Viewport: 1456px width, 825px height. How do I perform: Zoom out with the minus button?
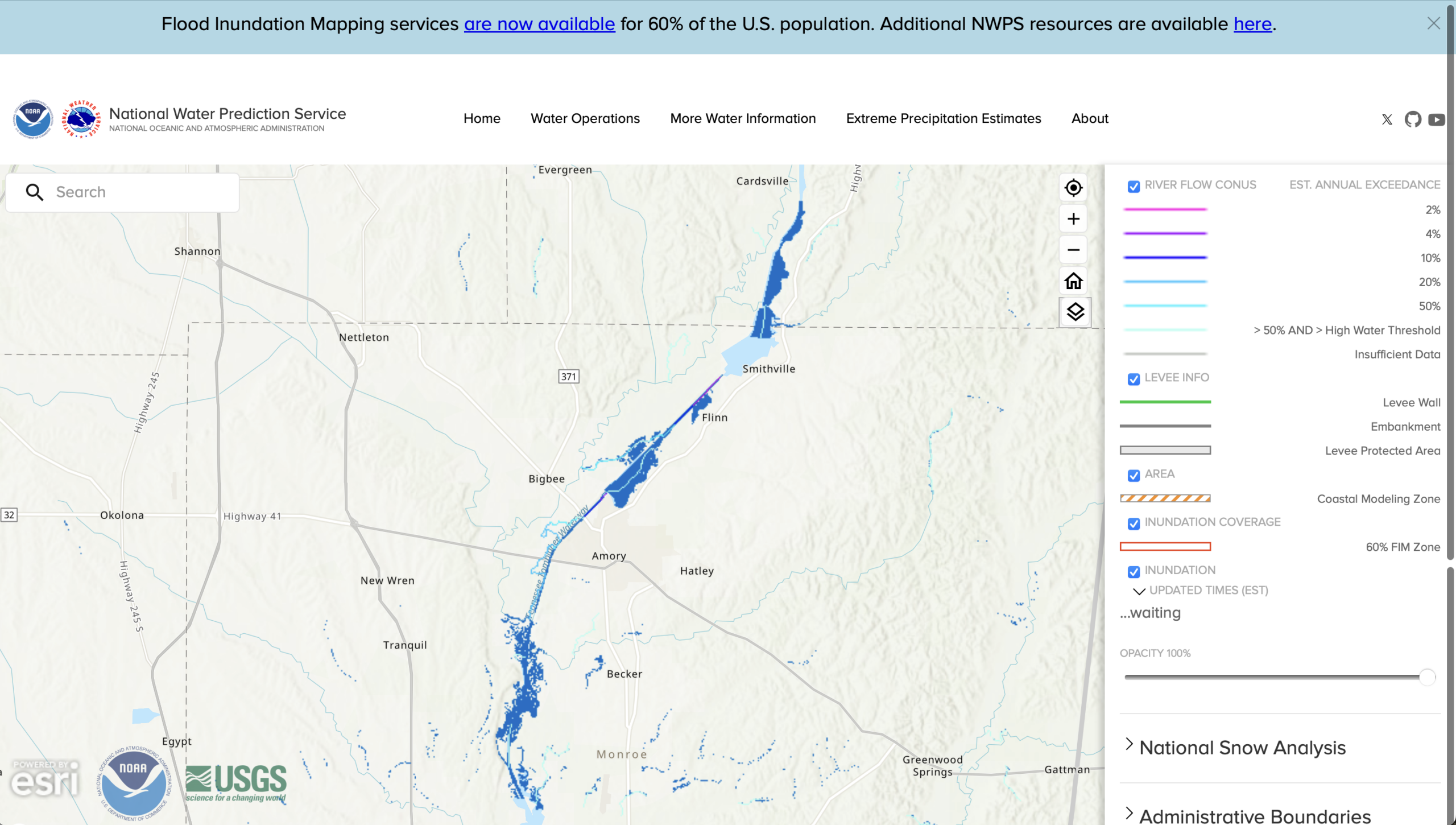pos(1073,250)
